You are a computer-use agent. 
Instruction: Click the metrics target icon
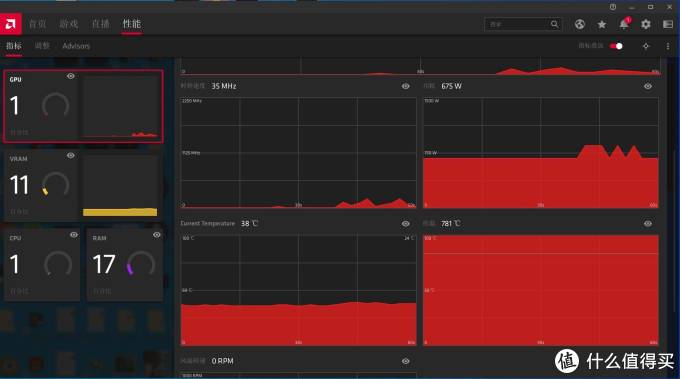(646, 46)
